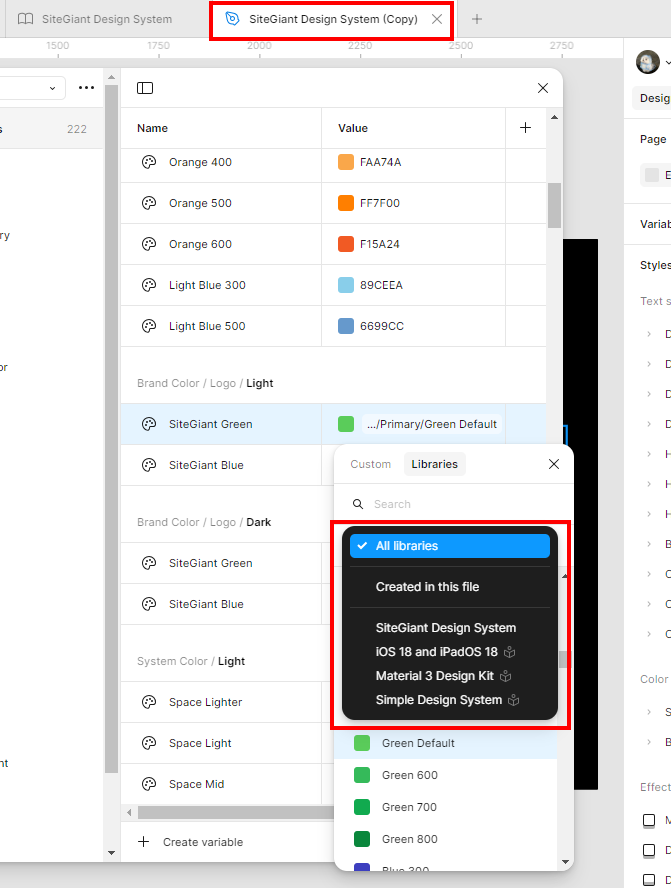Viewport: 671px width, 888px height.
Task: Select the Custom tab in color picker
Action: 370,464
